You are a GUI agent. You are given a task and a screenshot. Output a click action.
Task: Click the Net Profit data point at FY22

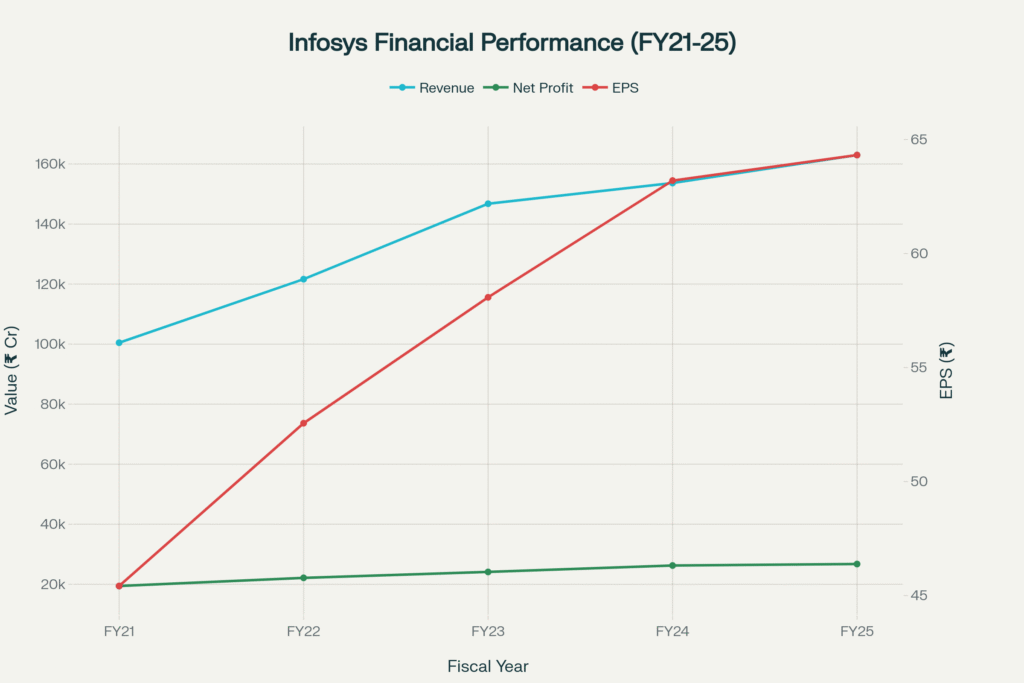(304, 578)
